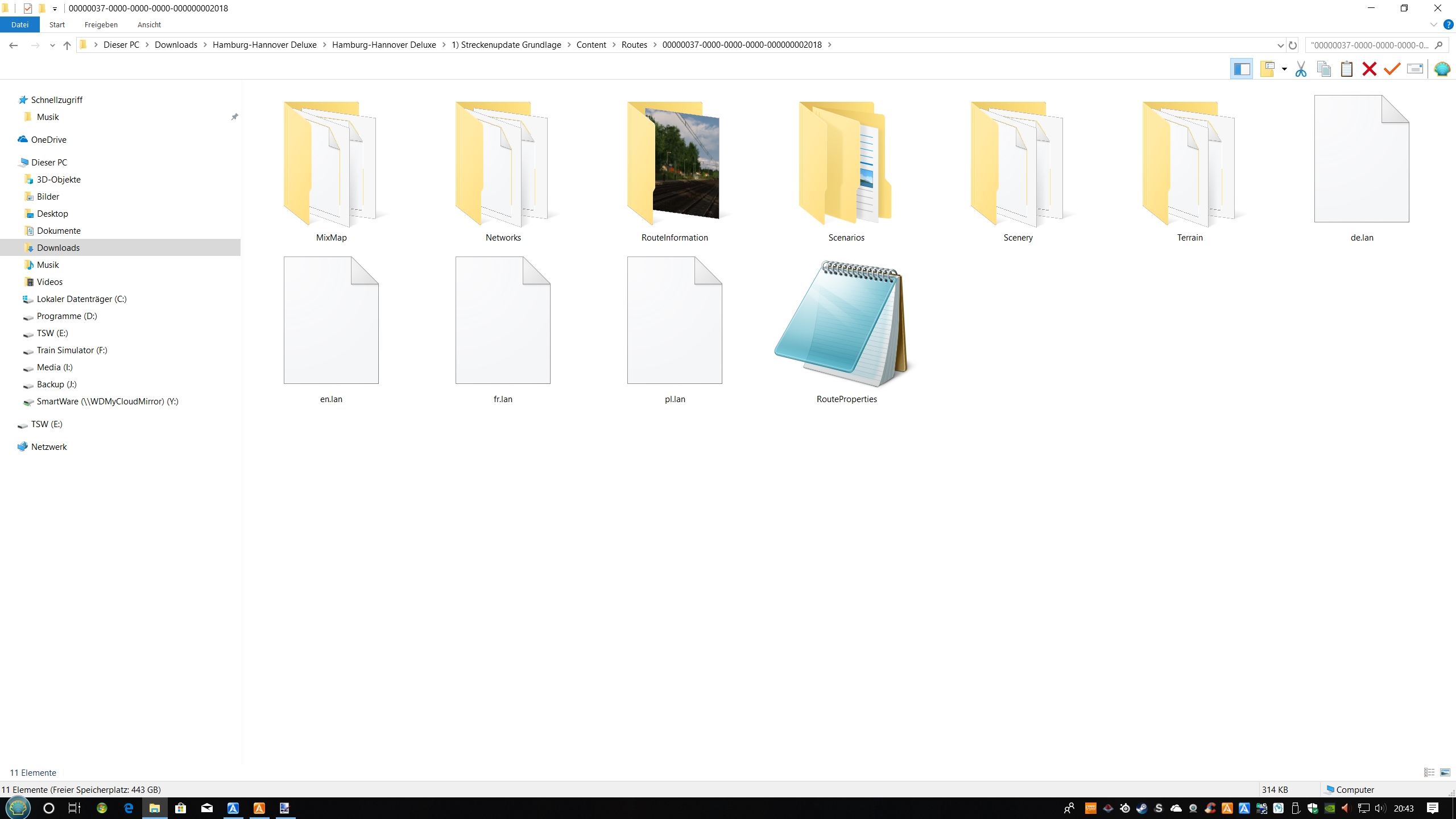Expand the ribbon with the chevron
Viewport: 1456px width, 819px height.
pyautogui.click(x=1433, y=25)
